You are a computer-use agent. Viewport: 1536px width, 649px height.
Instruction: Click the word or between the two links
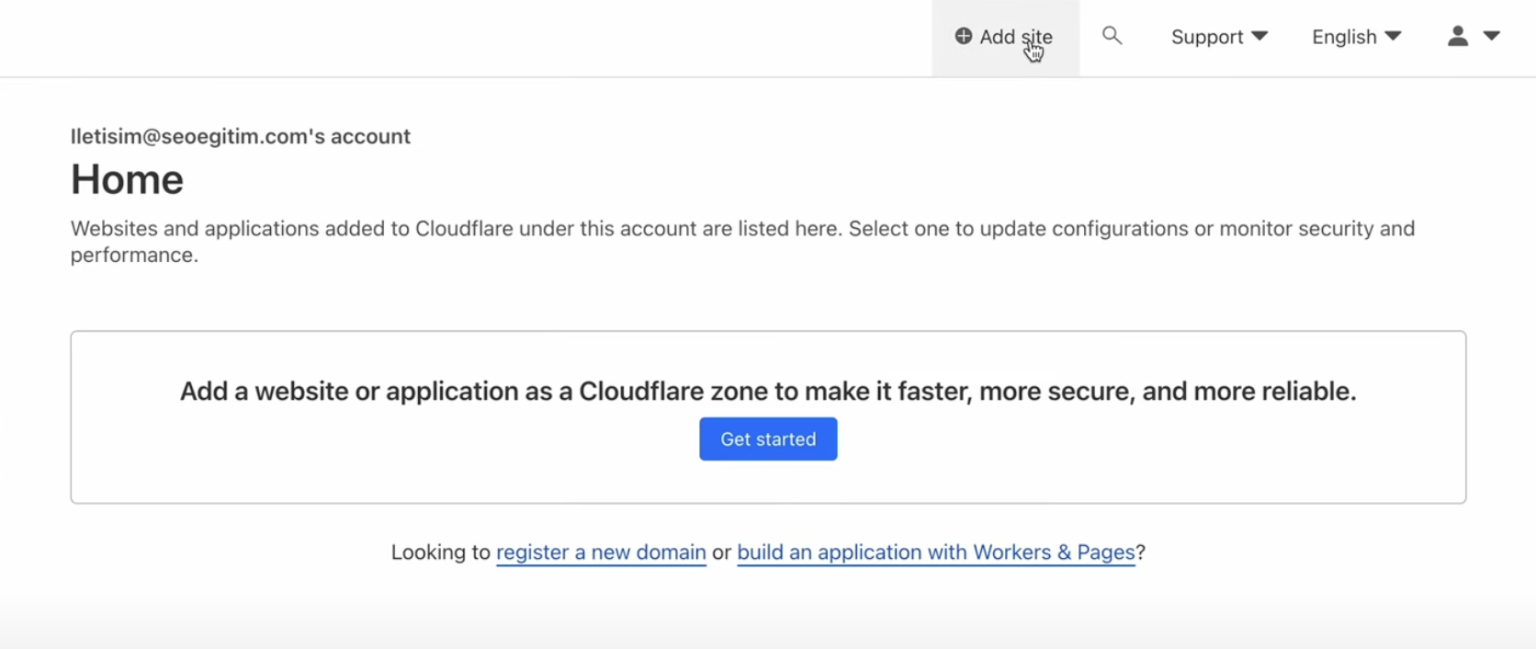point(721,552)
